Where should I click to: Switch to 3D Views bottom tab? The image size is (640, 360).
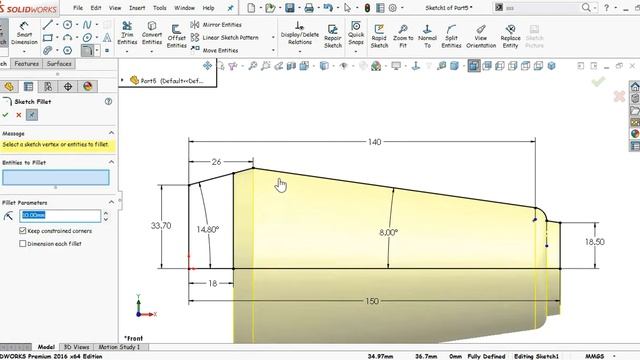click(x=76, y=347)
